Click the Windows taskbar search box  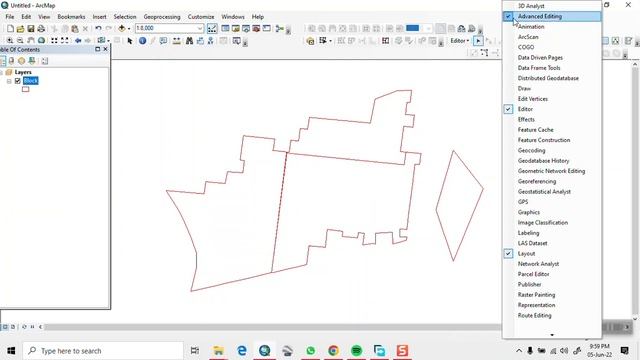coord(103,351)
